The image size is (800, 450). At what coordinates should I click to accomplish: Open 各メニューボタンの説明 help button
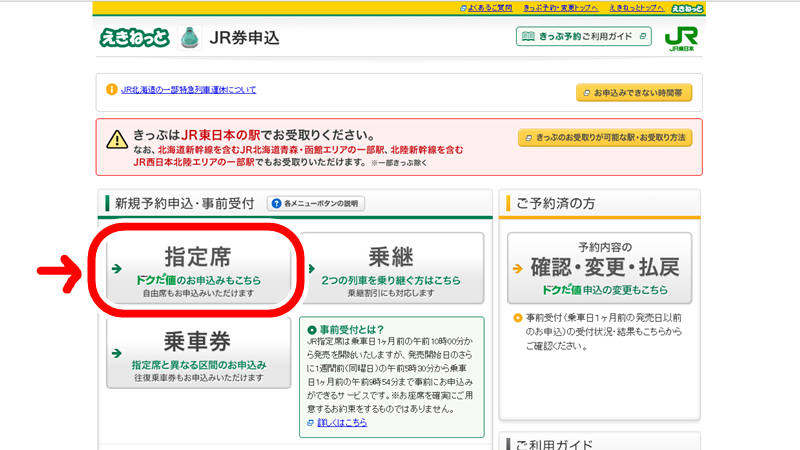[x=315, y=204]
